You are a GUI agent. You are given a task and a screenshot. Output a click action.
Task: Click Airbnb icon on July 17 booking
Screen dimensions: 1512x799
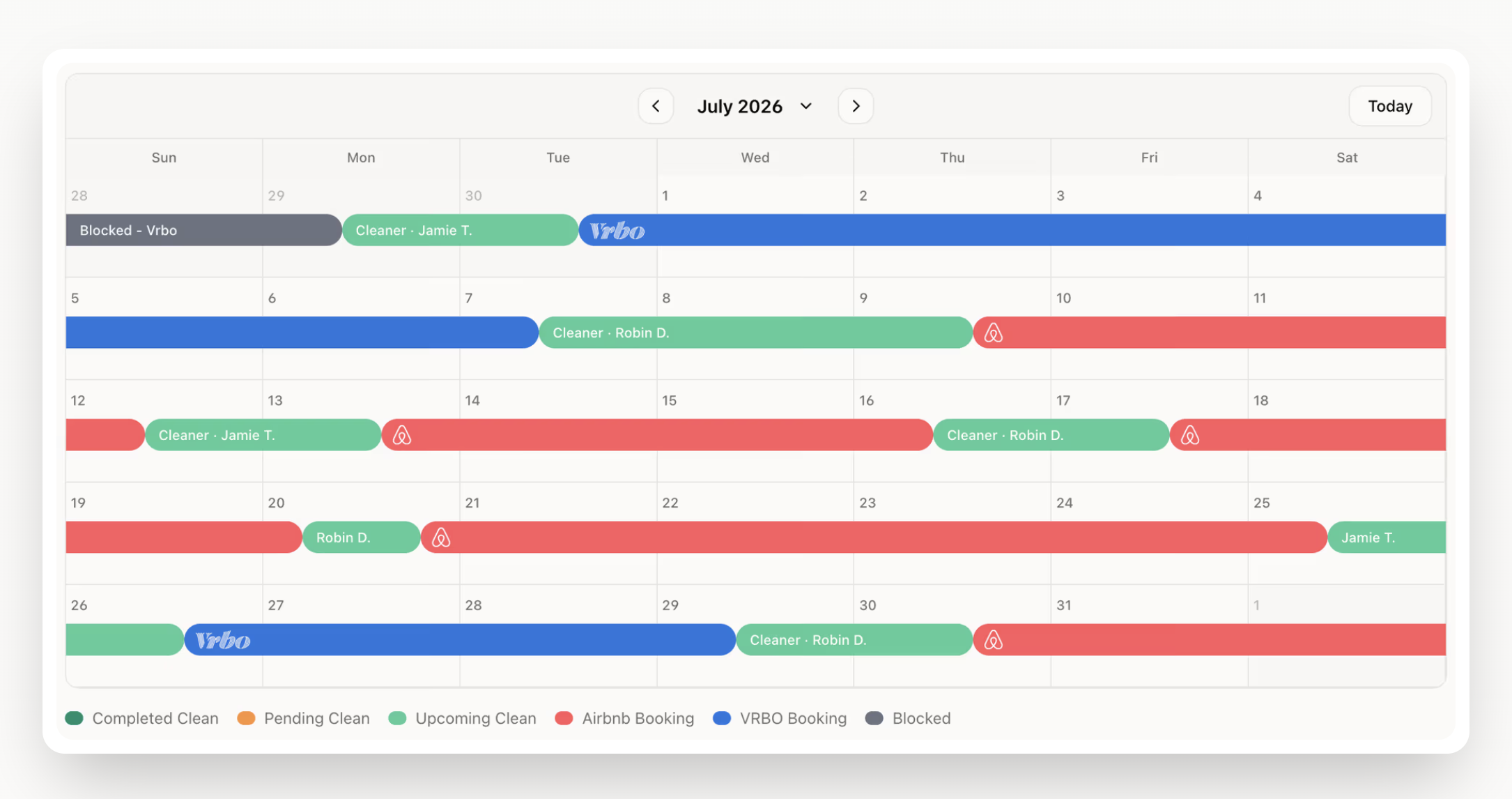(1189, 436)
